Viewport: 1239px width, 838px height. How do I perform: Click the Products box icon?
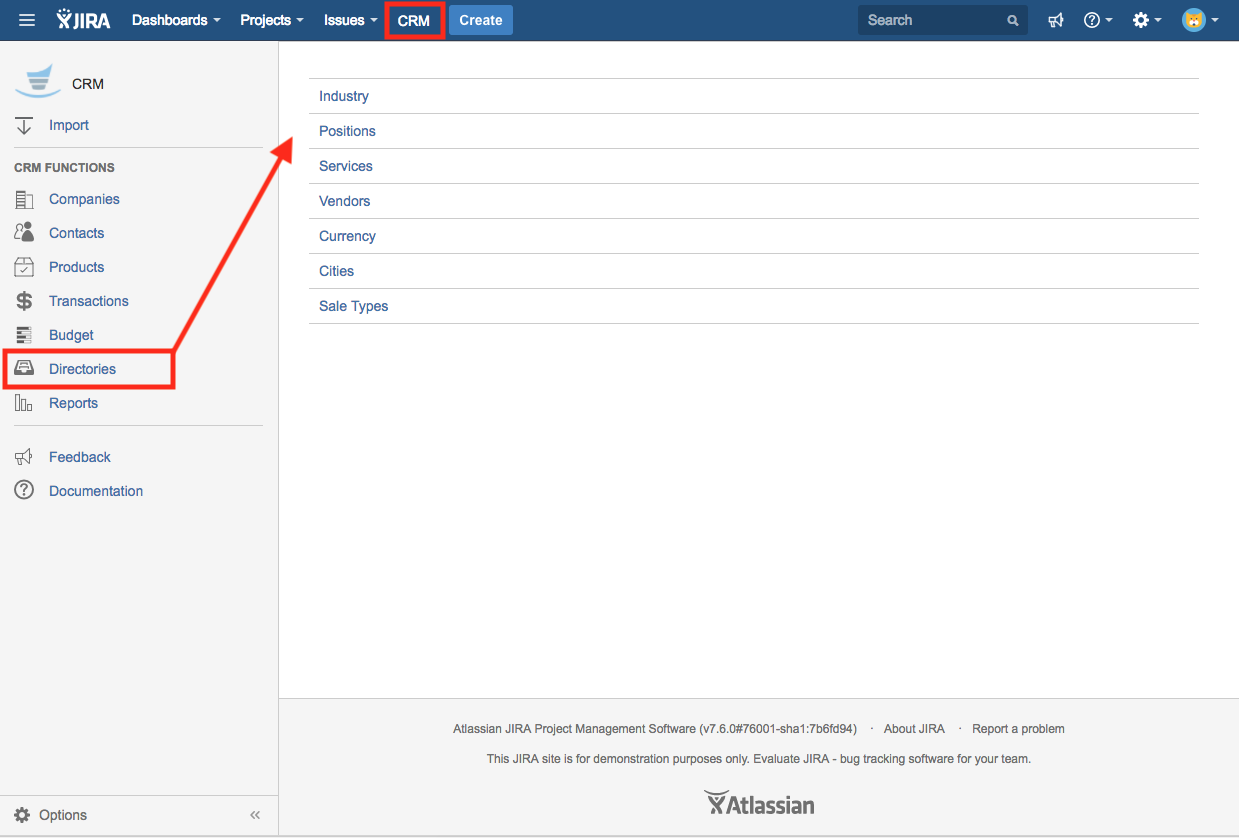point(25,267)
